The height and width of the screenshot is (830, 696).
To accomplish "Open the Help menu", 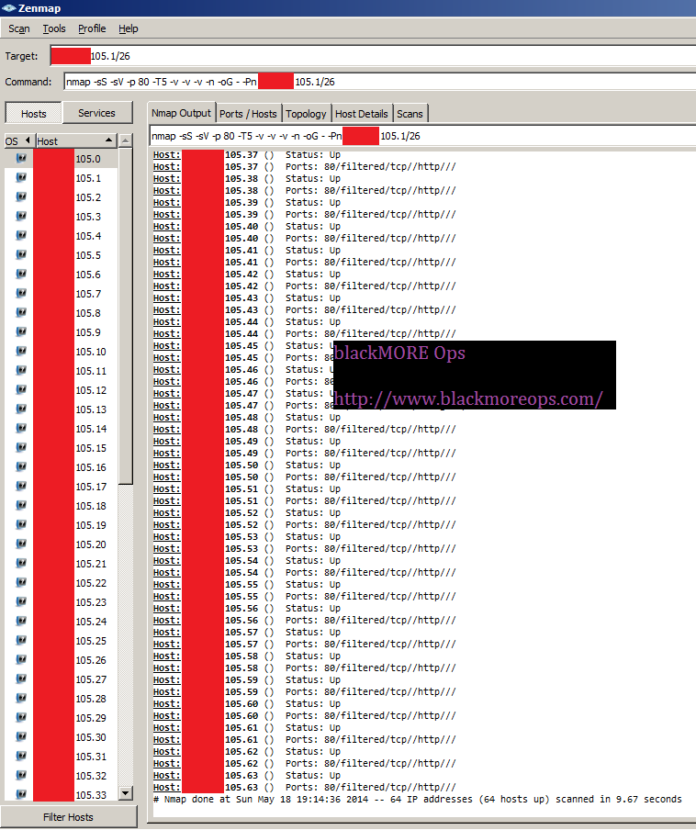I will point(128,29).
